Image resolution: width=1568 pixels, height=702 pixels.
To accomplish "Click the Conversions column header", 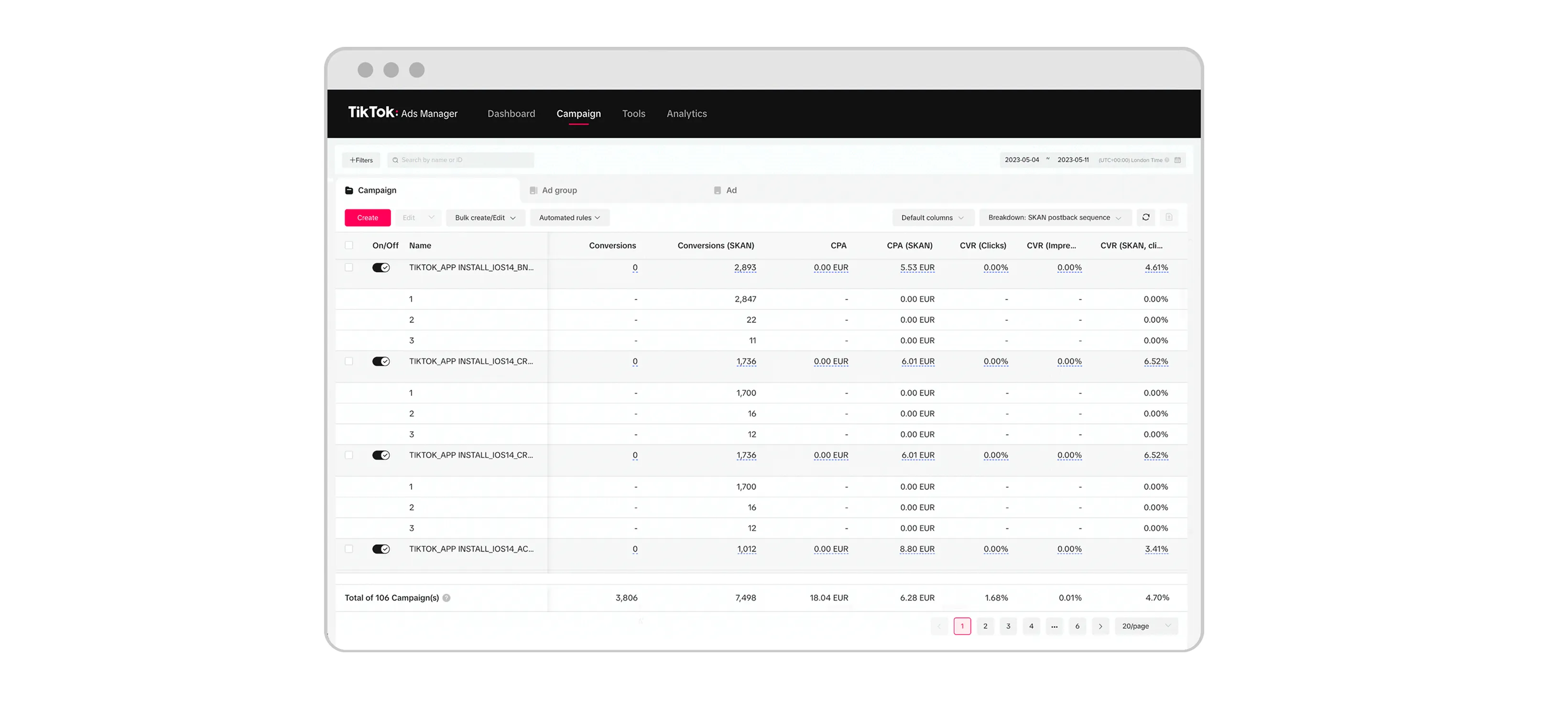I will 612,245.
